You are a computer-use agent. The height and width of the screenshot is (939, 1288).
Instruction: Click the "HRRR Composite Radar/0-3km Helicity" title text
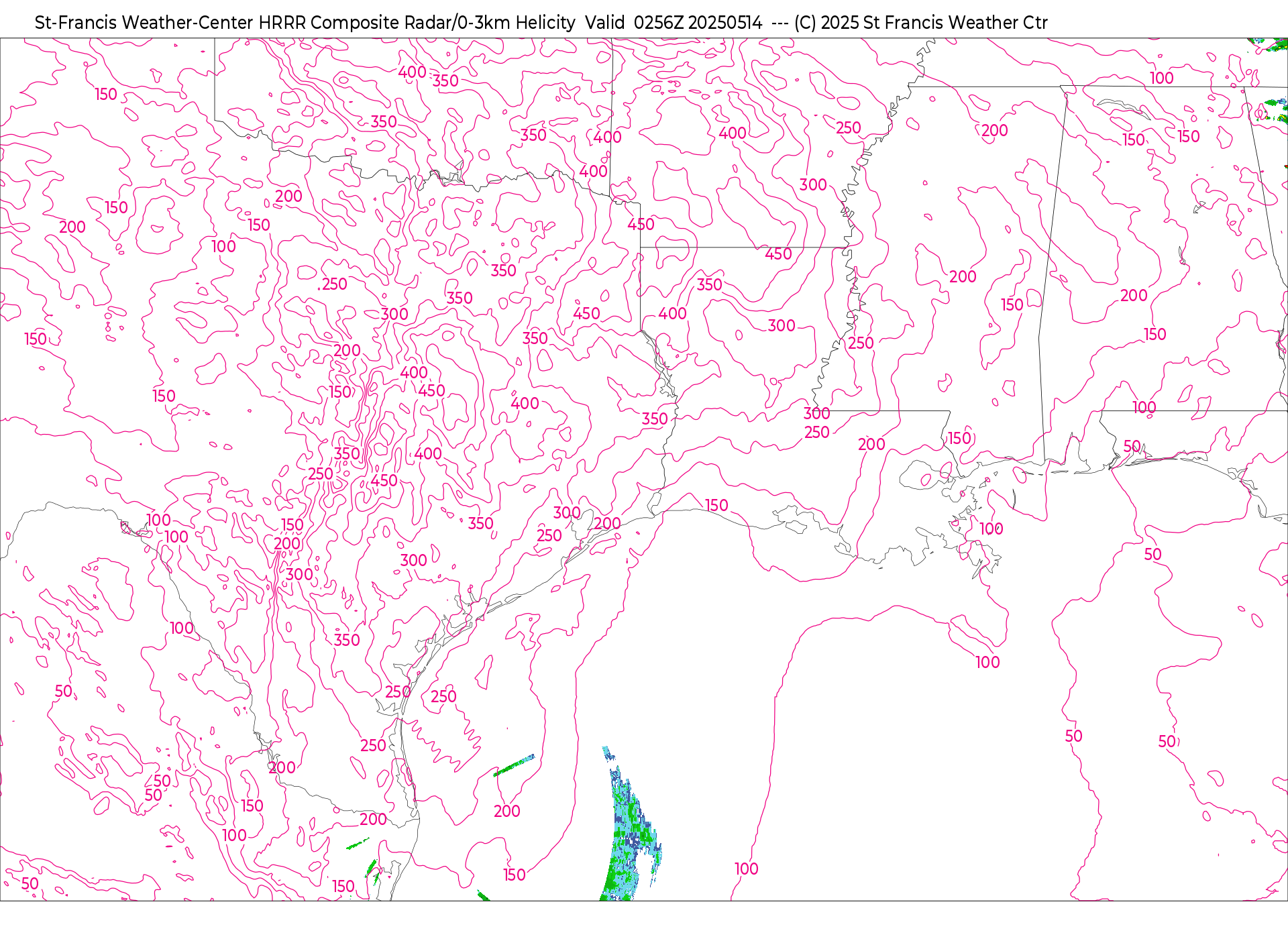(417, 23)
